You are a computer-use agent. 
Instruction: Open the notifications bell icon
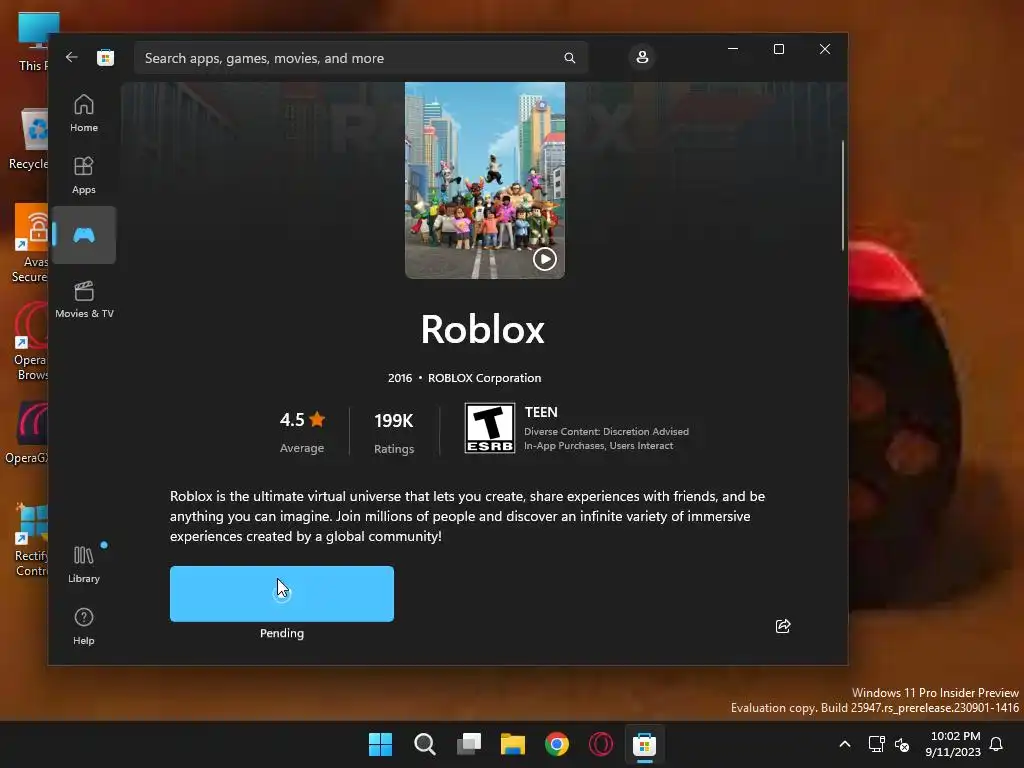coord(996,744)
